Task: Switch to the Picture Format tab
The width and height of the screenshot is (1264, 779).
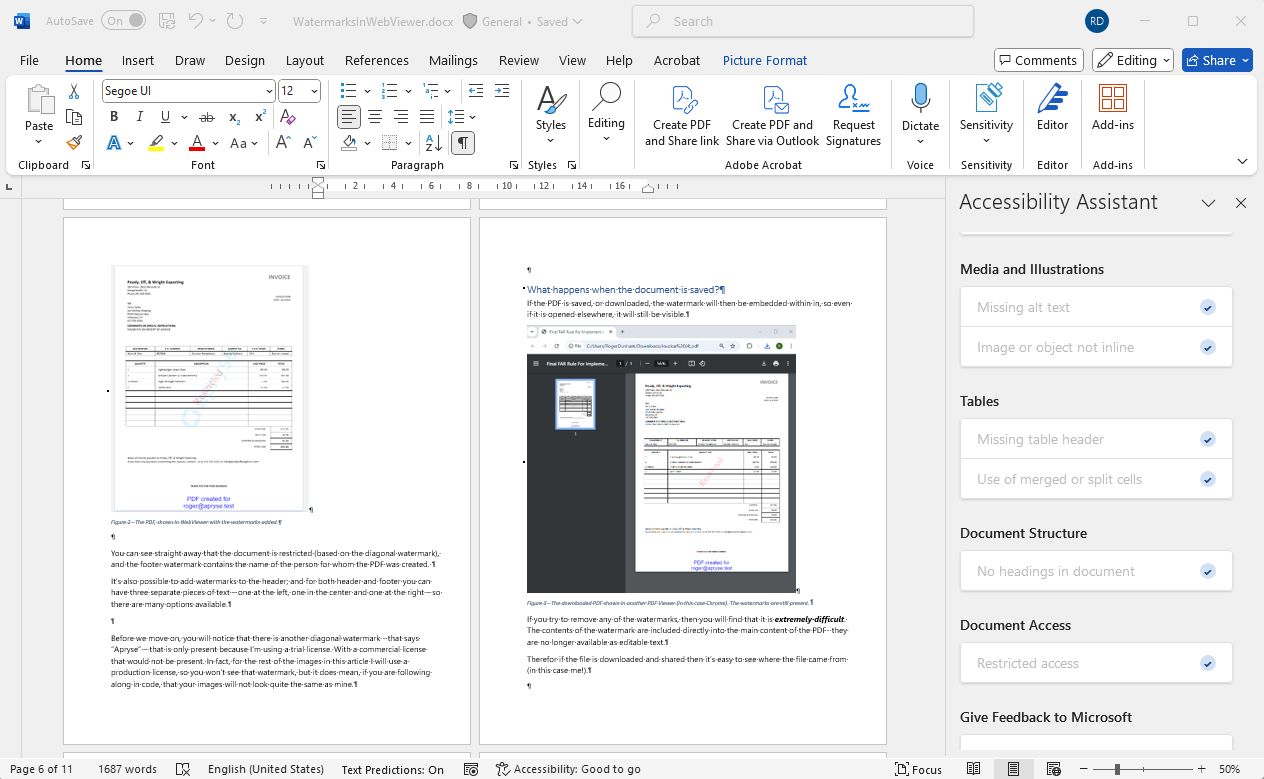Action: point(764,60)
